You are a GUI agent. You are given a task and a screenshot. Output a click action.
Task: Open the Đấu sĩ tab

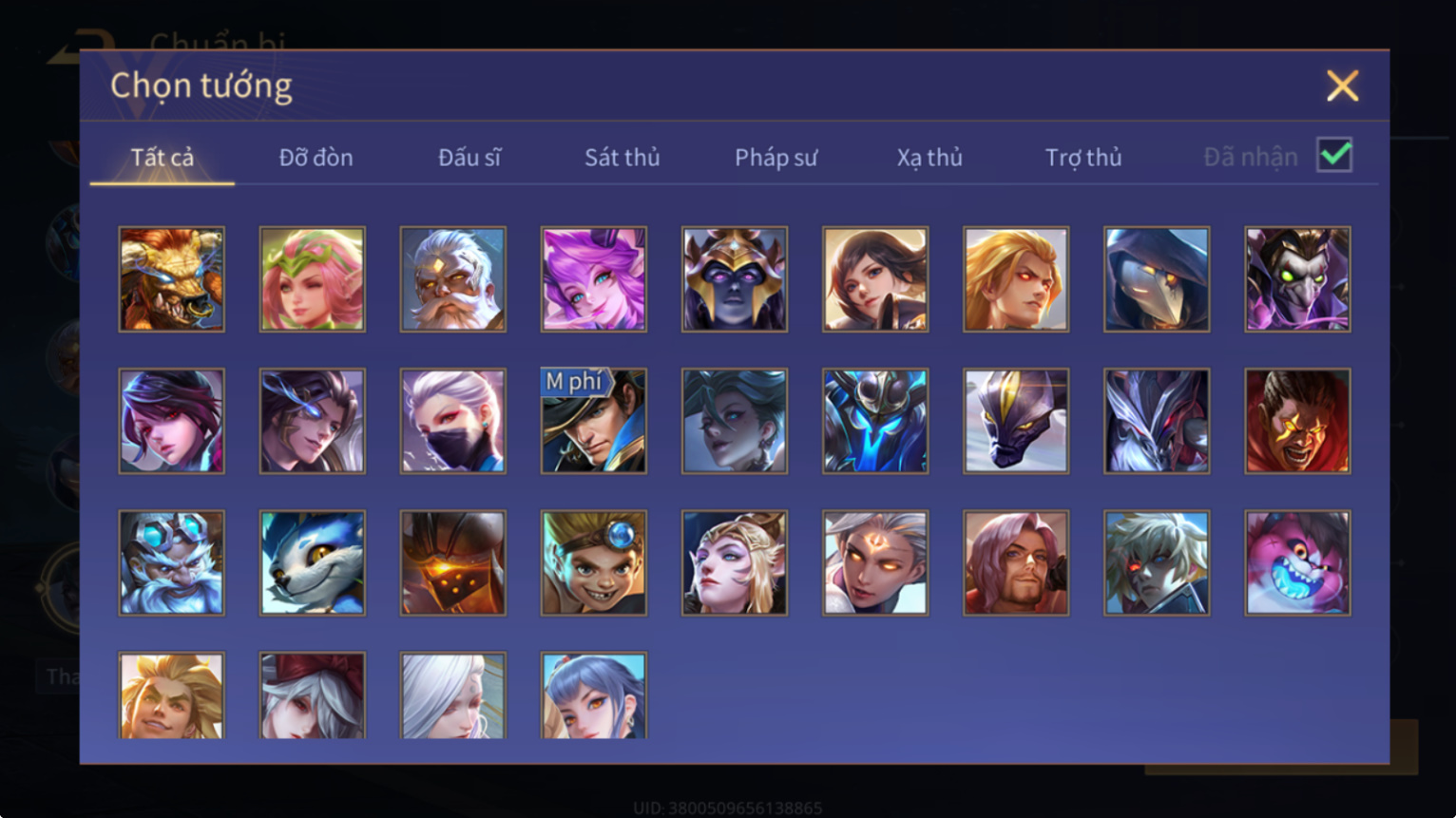469,157
